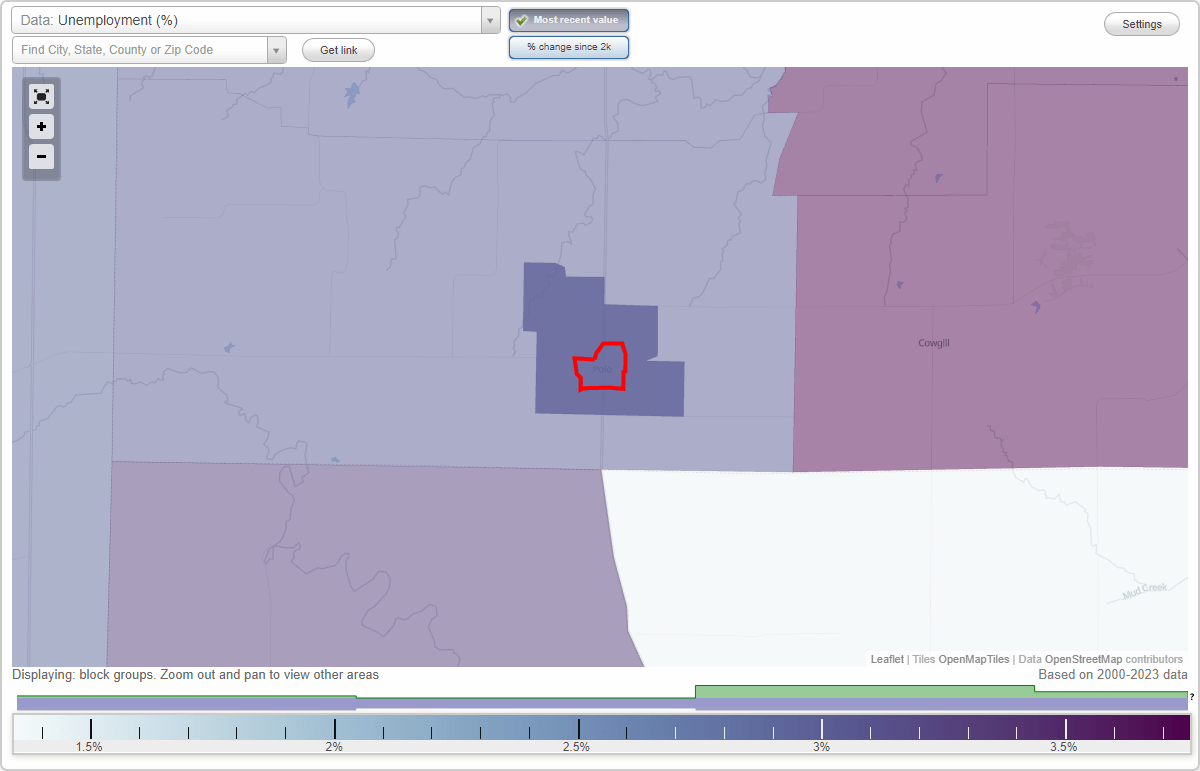The height and width of the screenshot is (771, 1200).
Task: Select the % change since 2k tab
Action: 569,46
